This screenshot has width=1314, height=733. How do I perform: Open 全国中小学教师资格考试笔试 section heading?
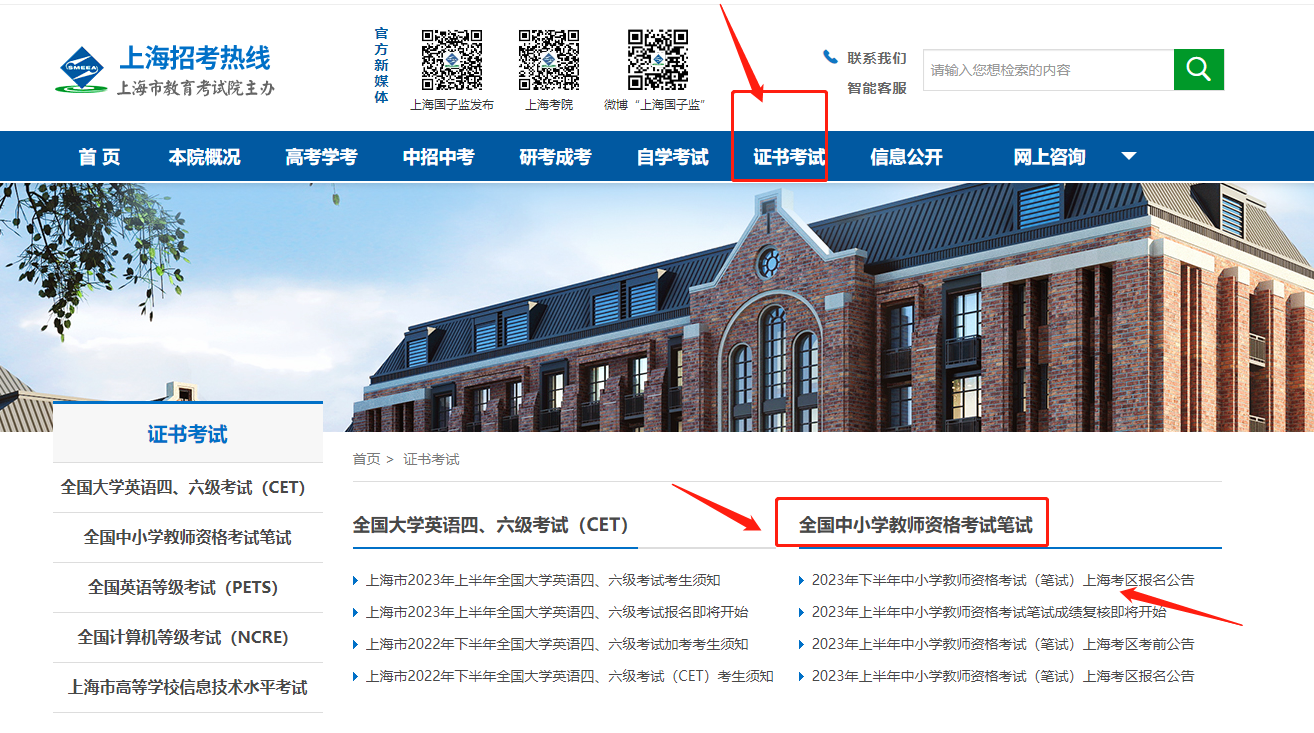[x=915, y=525]
